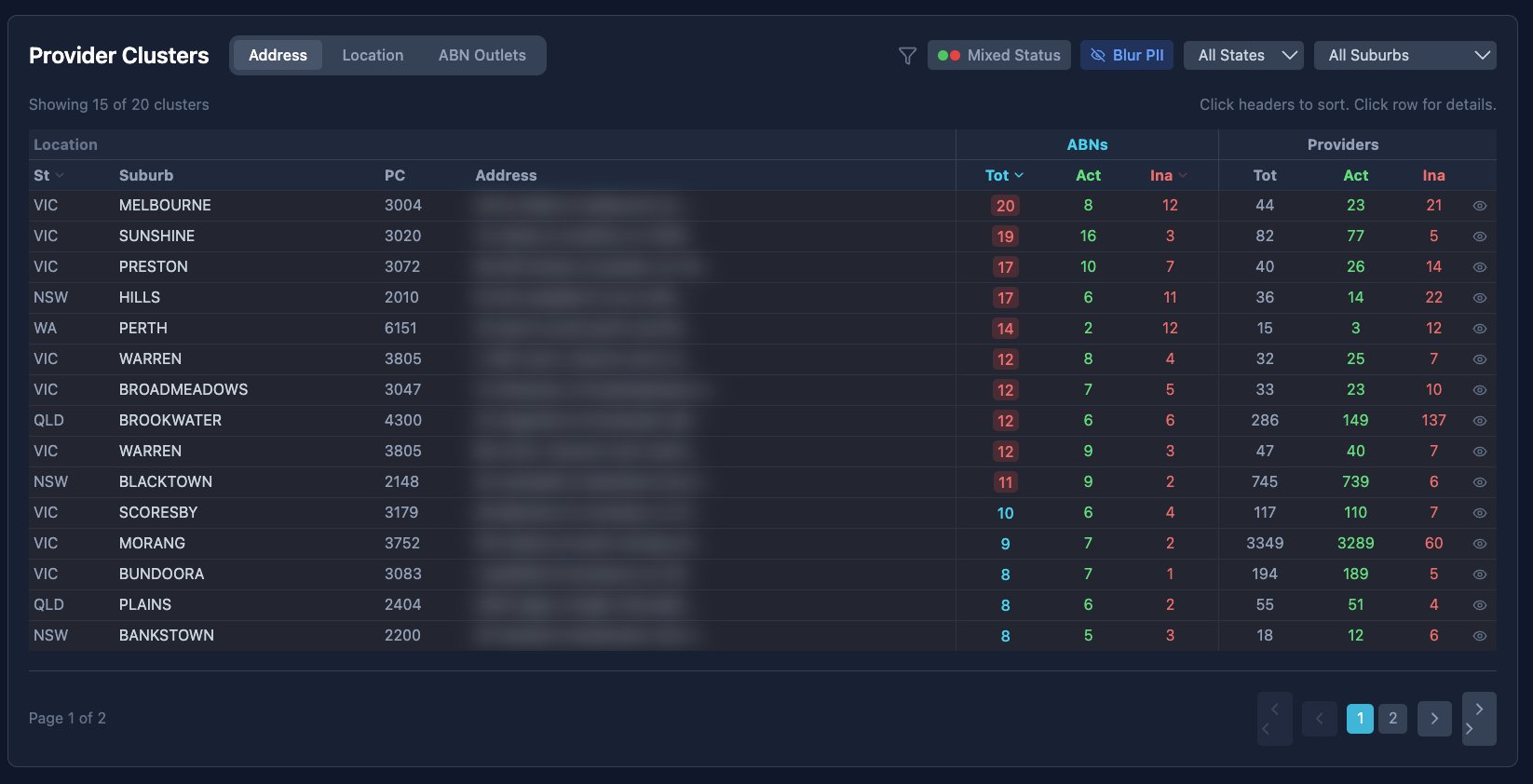The image size is (1533, 784).
Task: Click the eye icon for HILLS row
Action: click(1480, 298)
